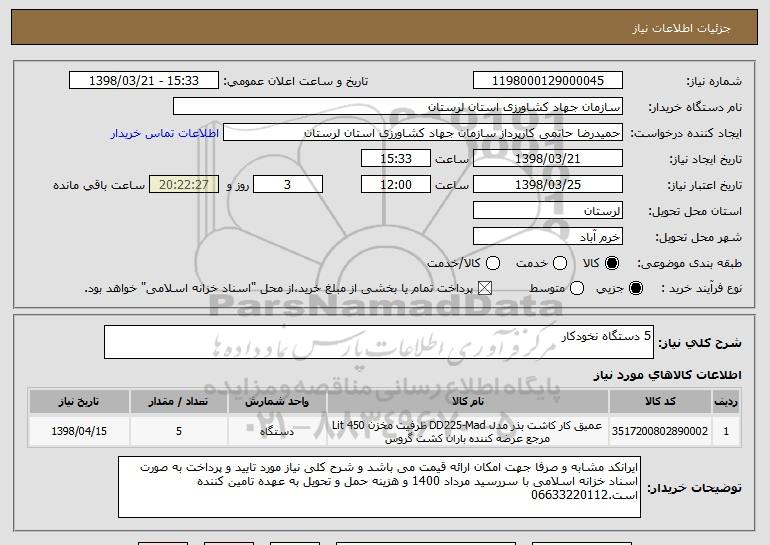
Task: Click the quantity cell showing 5
Action: coord(178,431)
